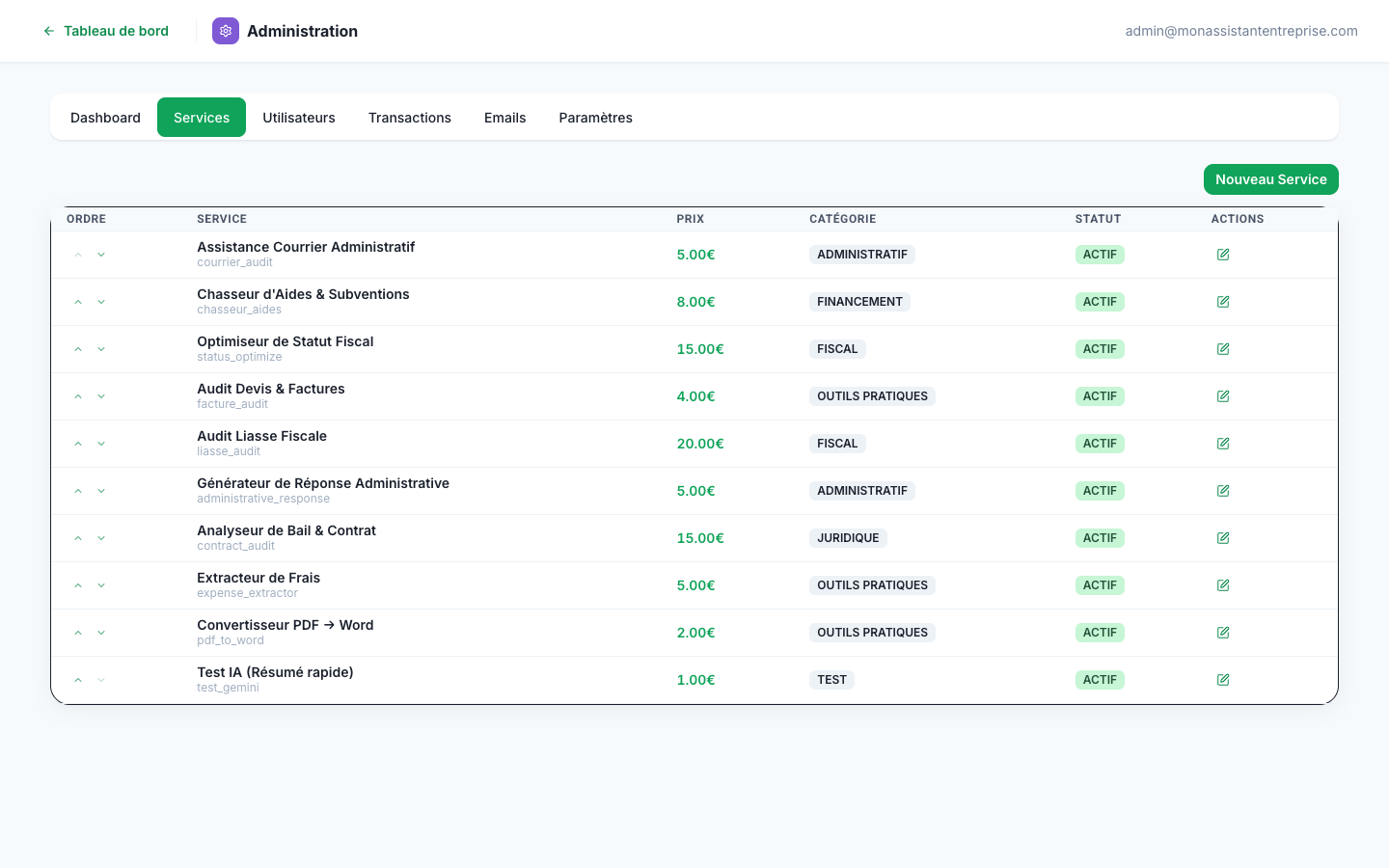Edit the Assistance Courrier Administratif service
The image size is (1389, 868).
tap(1223, 255)
